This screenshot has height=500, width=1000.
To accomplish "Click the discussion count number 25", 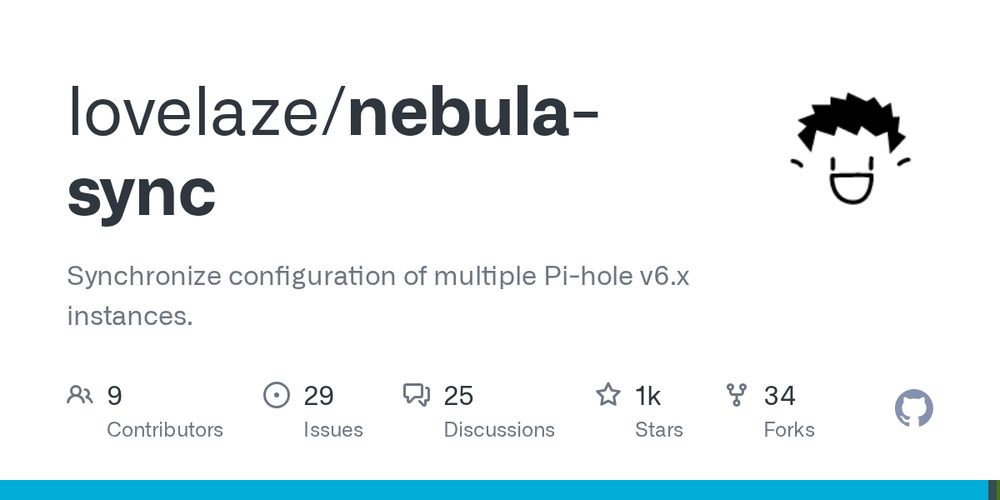I will (x=458, y=396).
